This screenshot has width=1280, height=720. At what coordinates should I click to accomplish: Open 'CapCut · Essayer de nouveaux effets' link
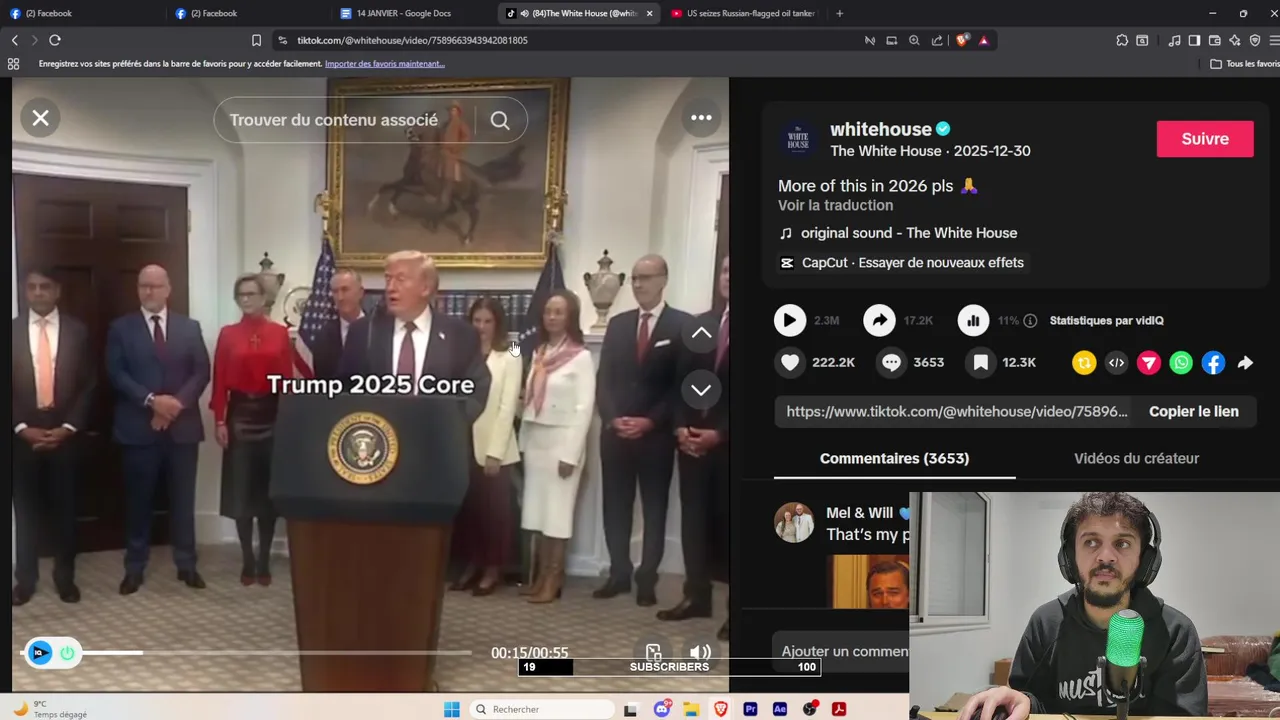[912, 263]
